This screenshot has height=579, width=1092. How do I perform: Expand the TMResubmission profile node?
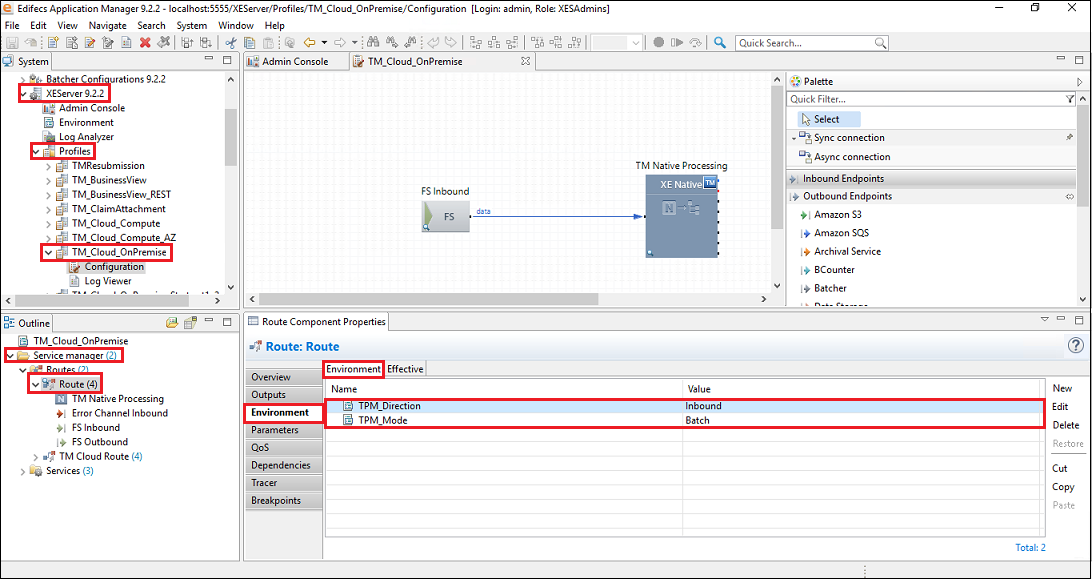click(x=48, y=166)
